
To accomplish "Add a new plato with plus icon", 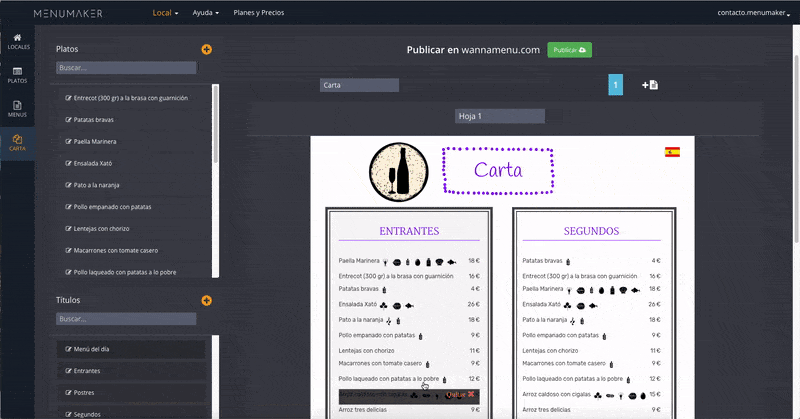I will 207,50.
